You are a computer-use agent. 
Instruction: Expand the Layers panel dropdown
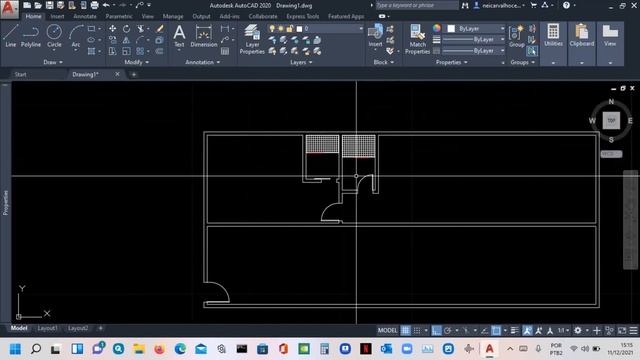tap(301, 62)
